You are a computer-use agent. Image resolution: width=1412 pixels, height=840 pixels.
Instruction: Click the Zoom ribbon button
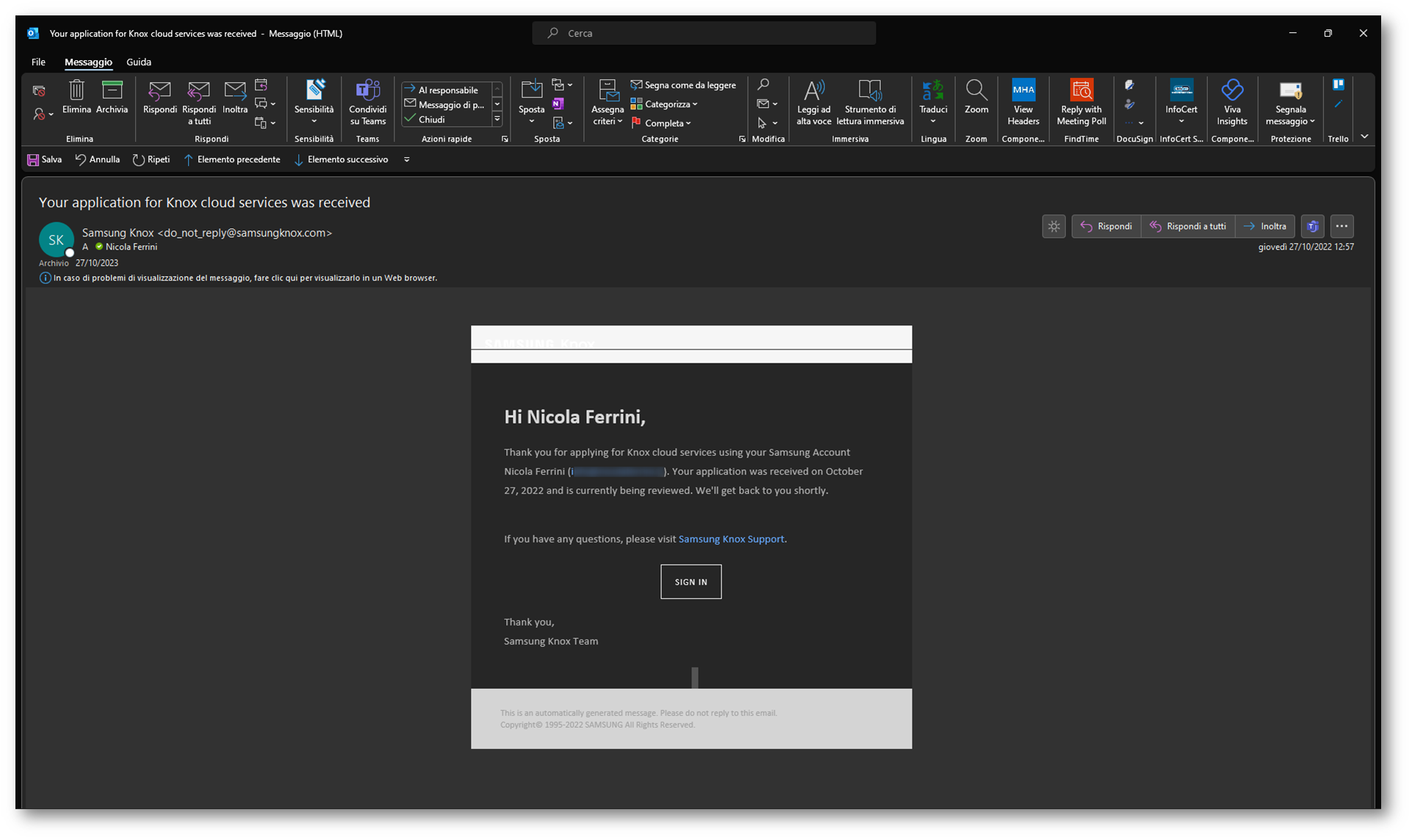tap(976, 98)
